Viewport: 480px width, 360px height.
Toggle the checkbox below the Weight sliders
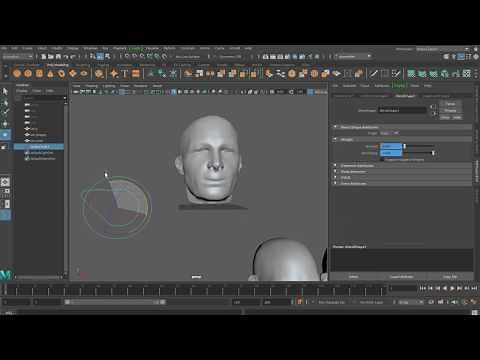click(382, 159)
